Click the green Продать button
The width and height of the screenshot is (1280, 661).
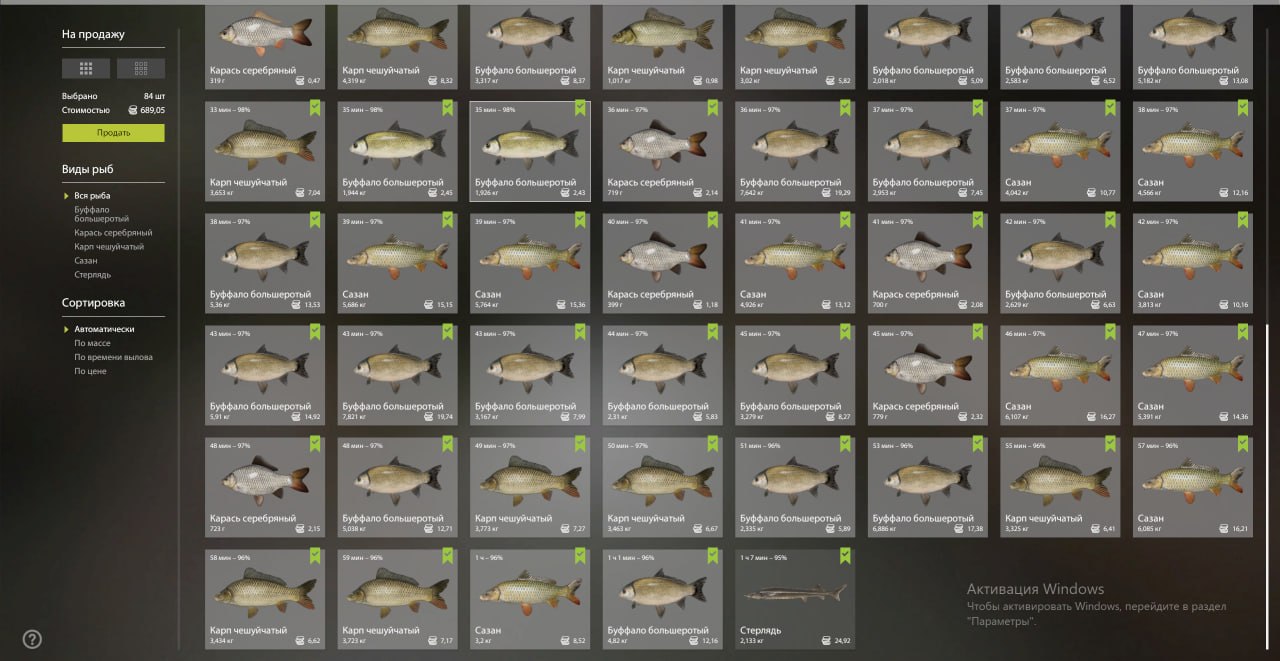coord(113,133)
